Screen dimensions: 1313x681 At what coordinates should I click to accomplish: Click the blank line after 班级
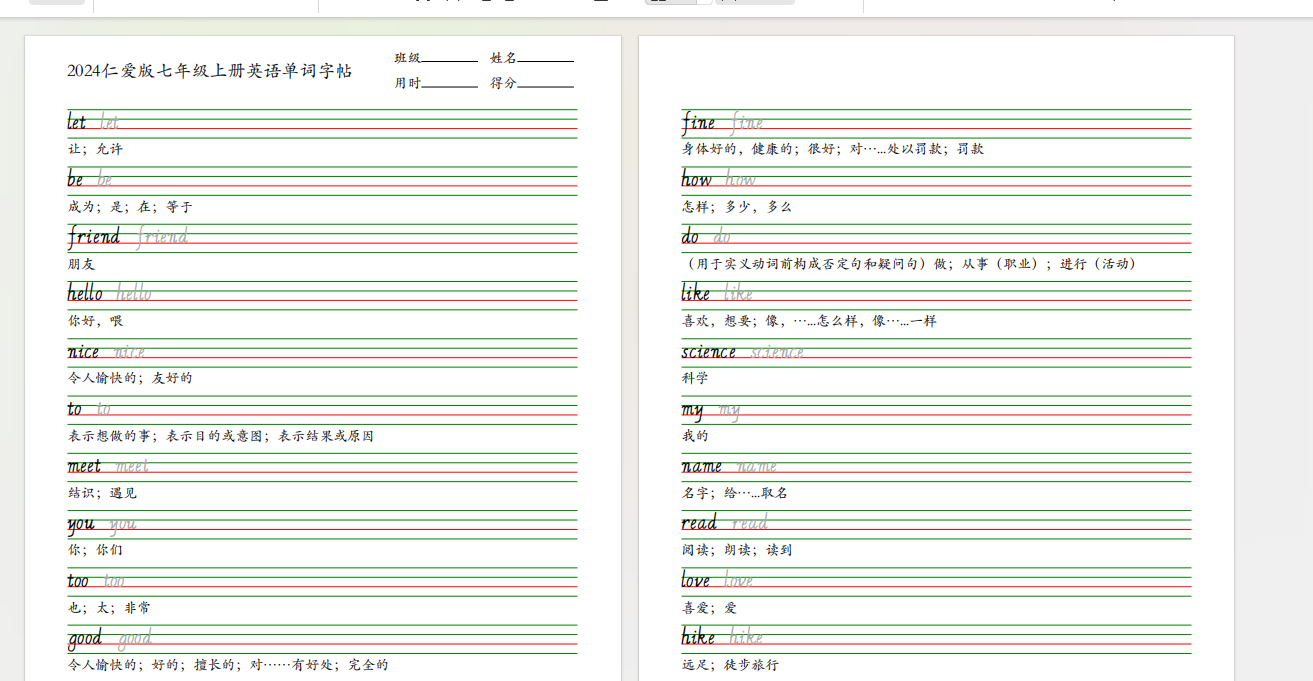(450, 60)
